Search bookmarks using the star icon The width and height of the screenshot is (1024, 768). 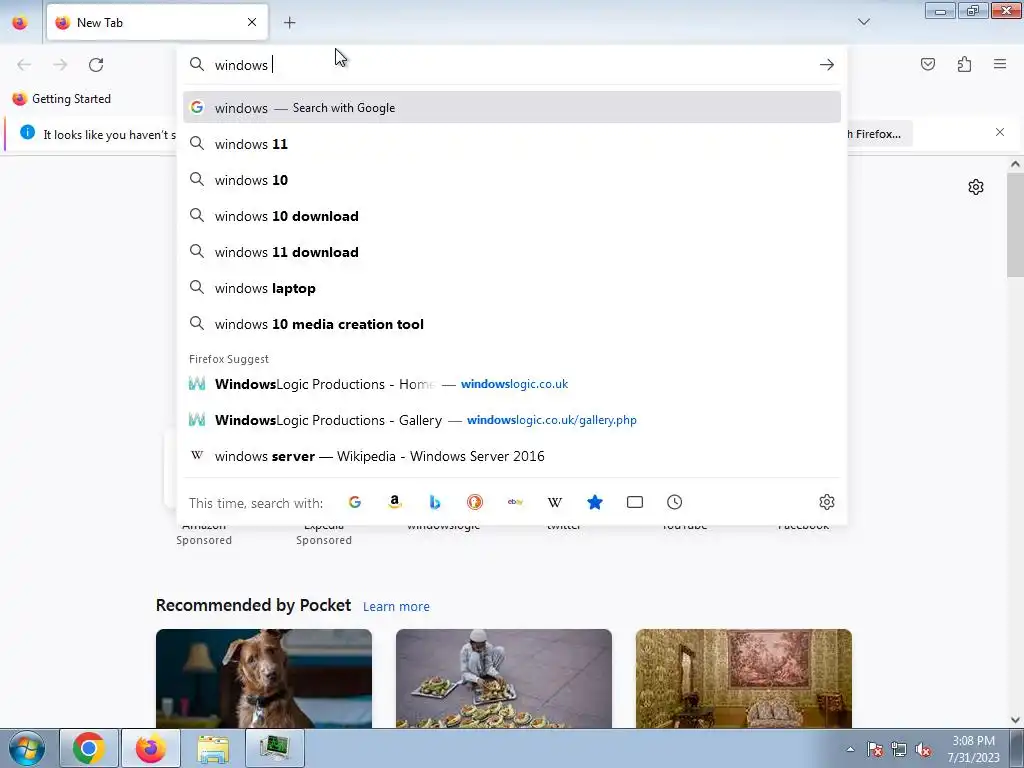[x=595, y=502]
